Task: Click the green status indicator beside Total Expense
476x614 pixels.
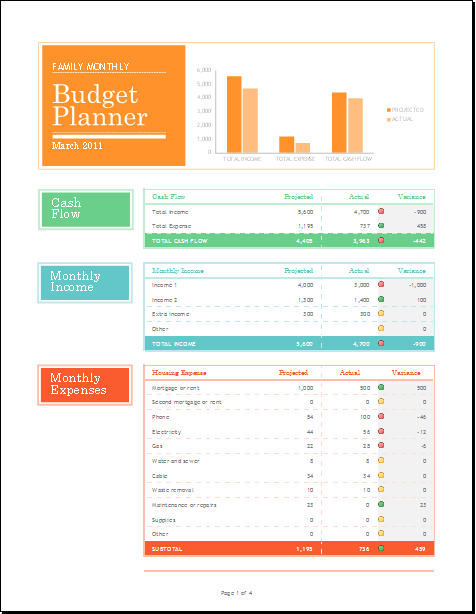Action: (x=381, y=225)
